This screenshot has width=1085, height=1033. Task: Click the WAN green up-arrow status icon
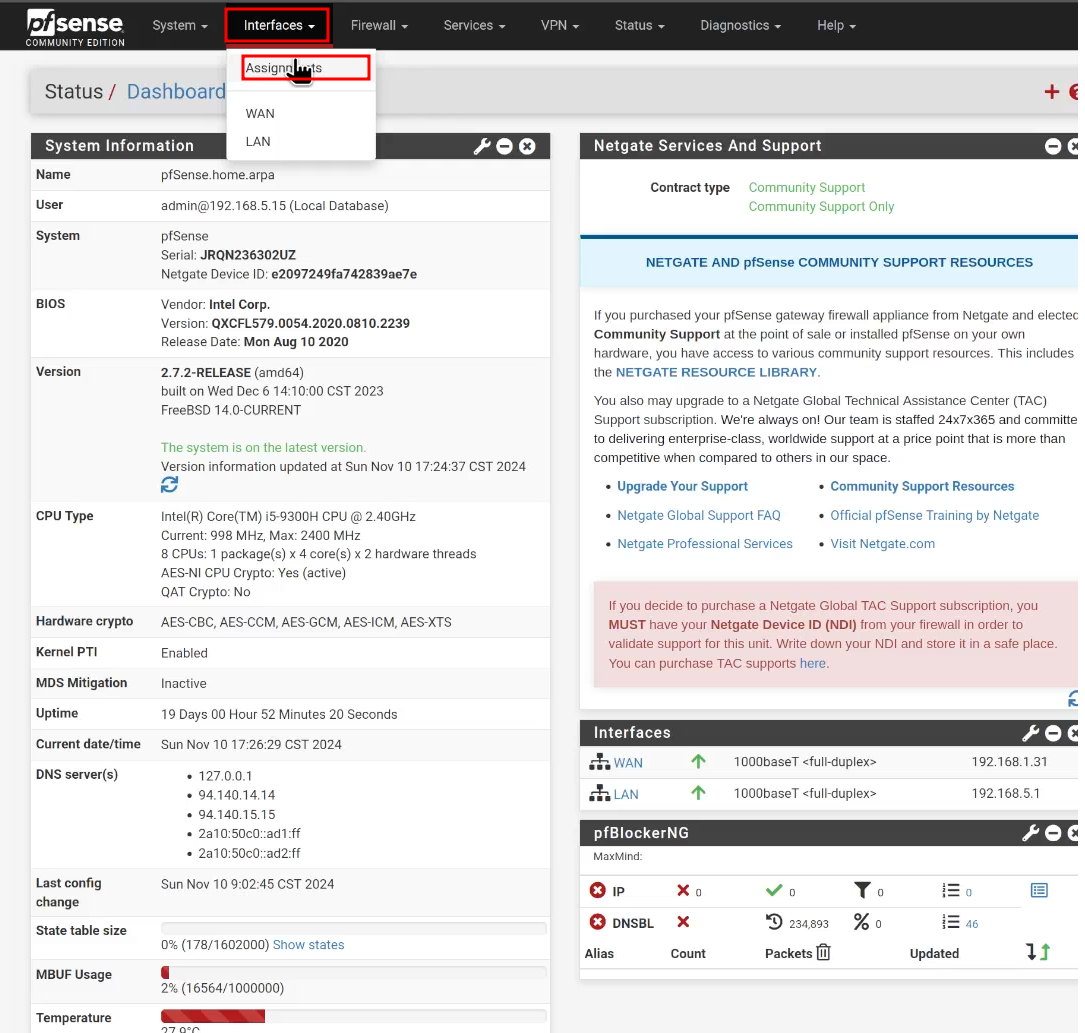[x=698, y=761]
